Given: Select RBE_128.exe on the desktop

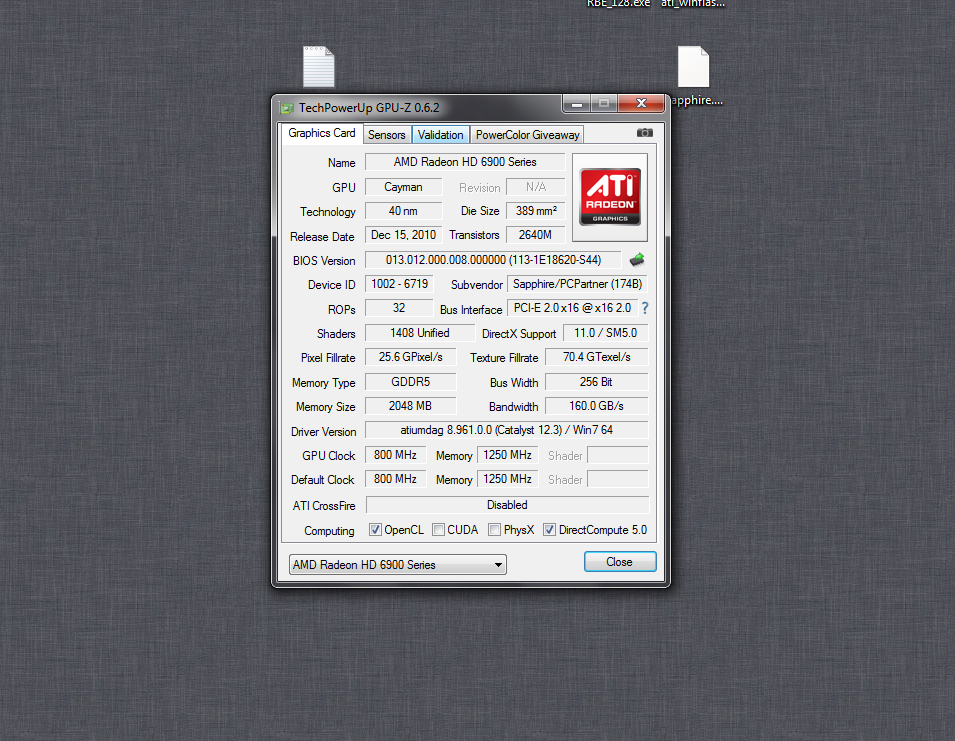Looking at the screenshot, I should coord(618,4).
